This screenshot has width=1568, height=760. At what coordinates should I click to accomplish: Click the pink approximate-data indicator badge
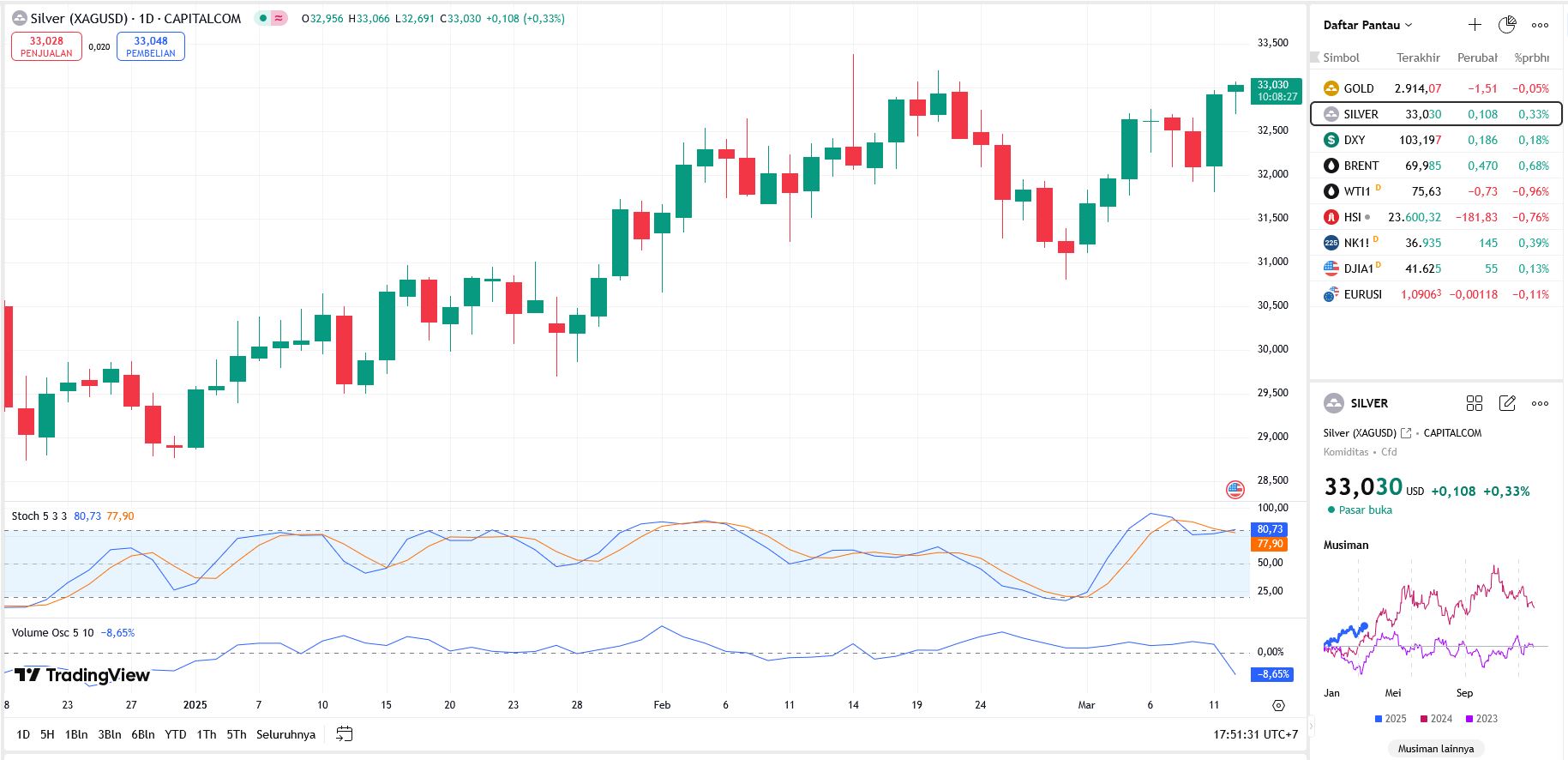[279, 18]
